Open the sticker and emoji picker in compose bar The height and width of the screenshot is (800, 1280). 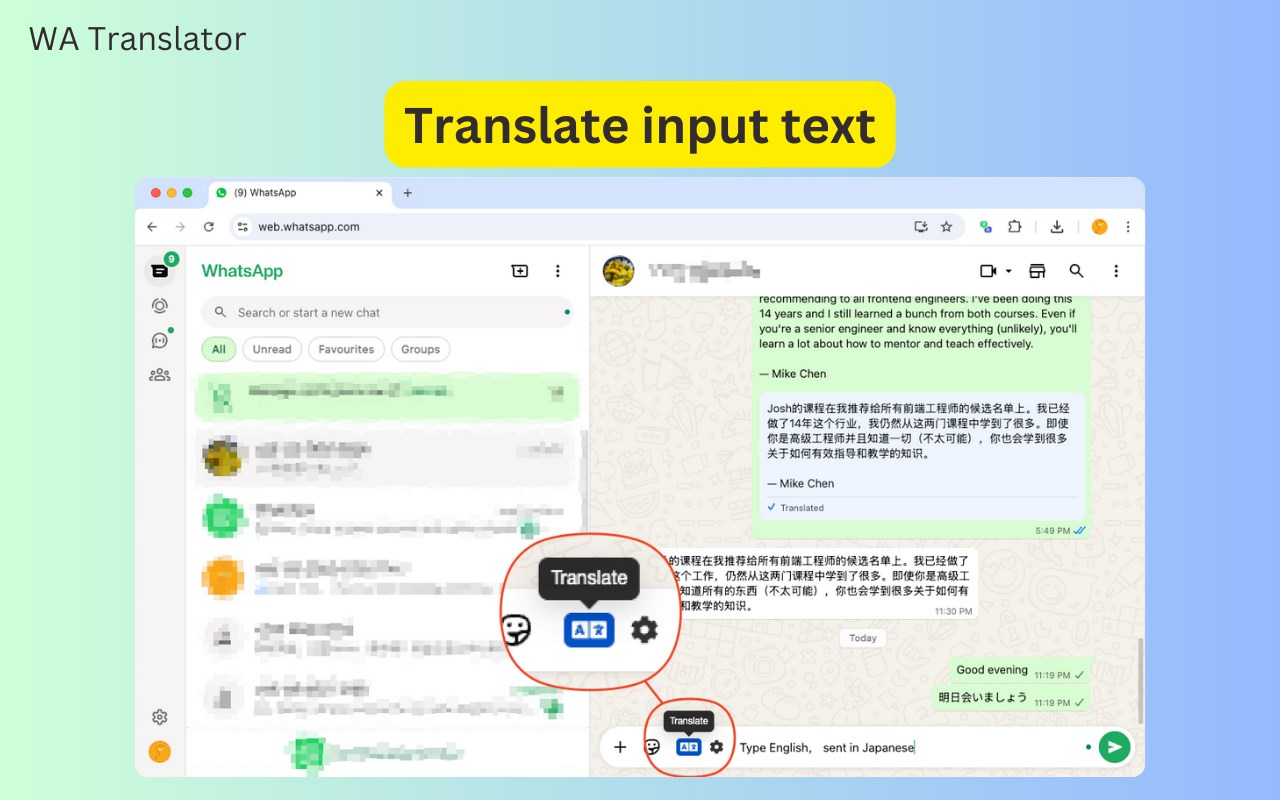[x=652, y=747]
